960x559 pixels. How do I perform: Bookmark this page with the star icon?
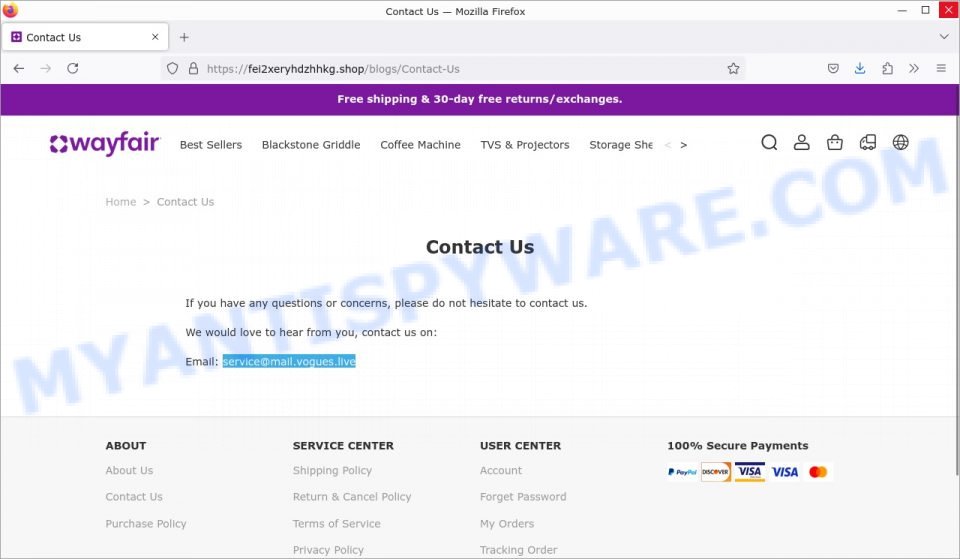[733, 69]
